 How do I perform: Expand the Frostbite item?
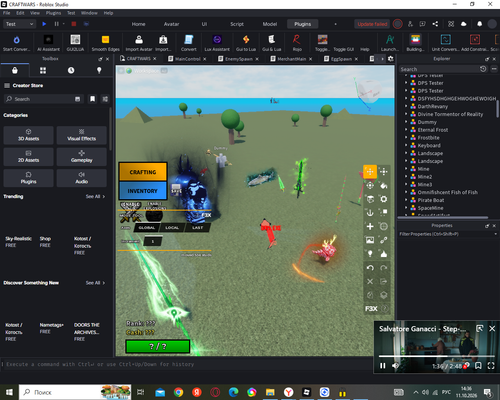(x=406, y=138)
